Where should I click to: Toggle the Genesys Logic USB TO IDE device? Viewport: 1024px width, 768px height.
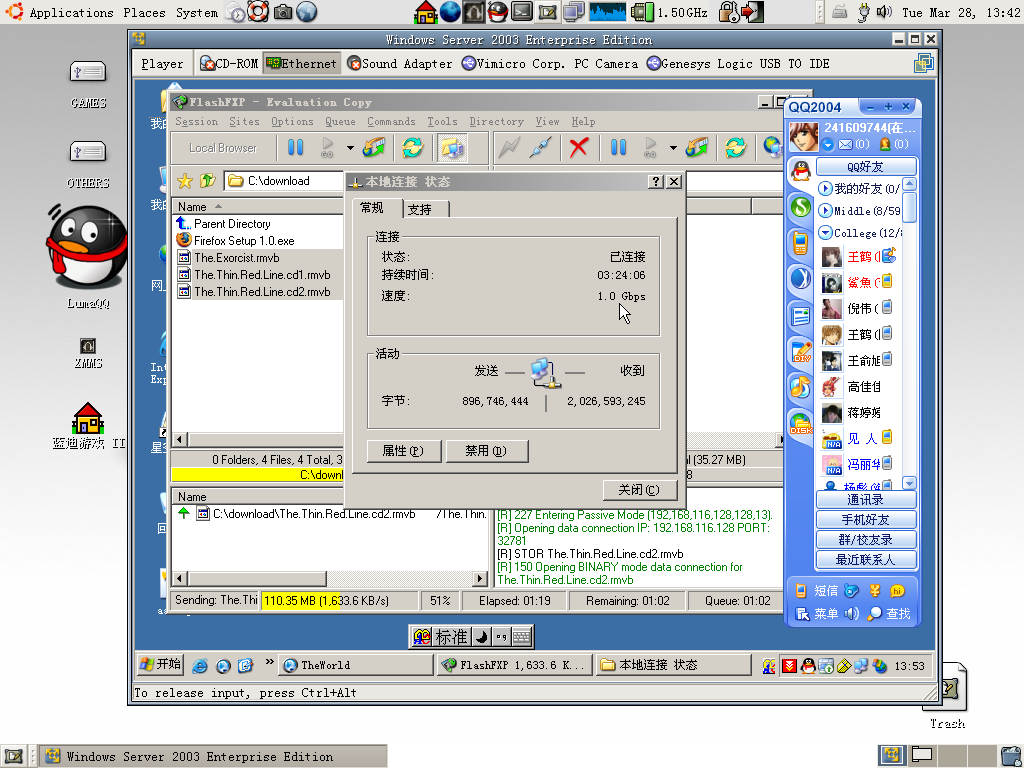(x=738, y=63)
